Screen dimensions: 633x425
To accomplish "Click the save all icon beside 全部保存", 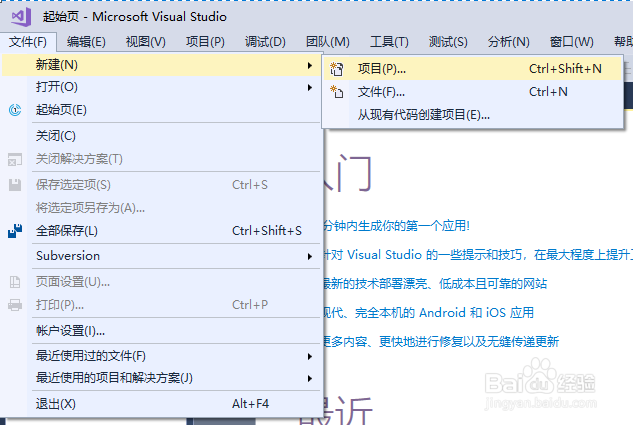I will point(15,231).
